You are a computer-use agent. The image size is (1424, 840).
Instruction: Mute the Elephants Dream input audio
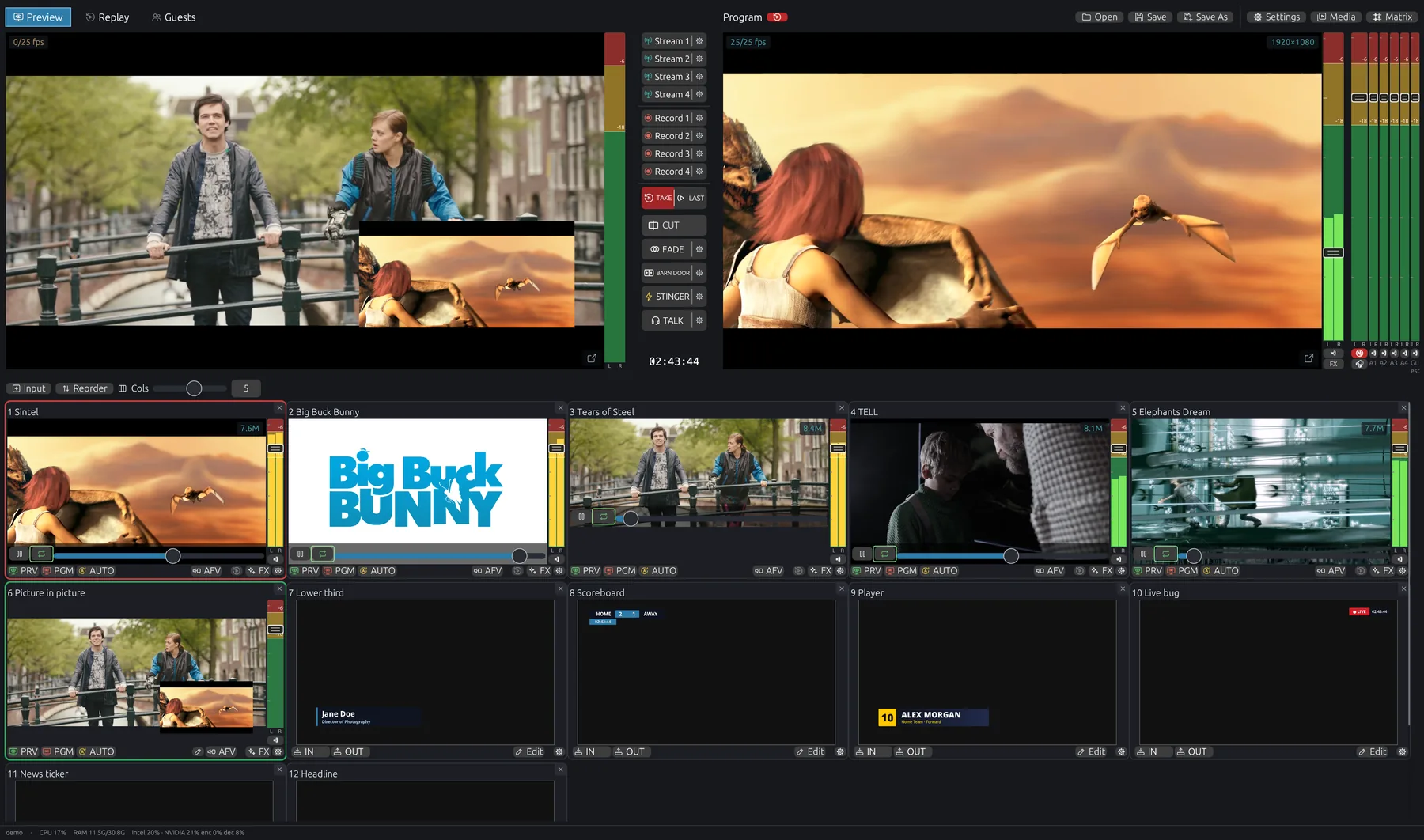coord(1399,559)
